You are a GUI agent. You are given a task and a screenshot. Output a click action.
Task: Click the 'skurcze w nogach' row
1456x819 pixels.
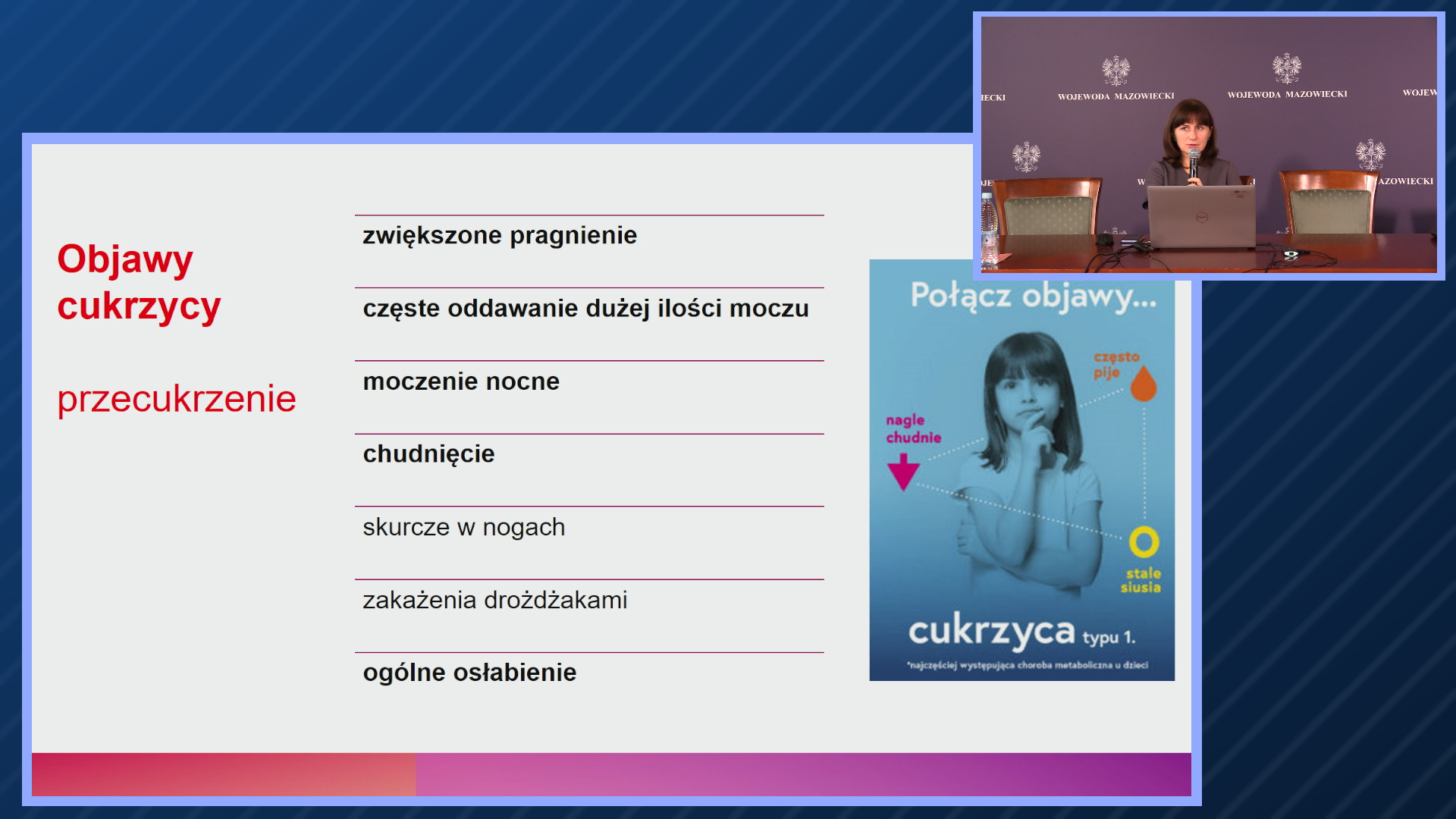pyautogui.click(x=463, y=527)
